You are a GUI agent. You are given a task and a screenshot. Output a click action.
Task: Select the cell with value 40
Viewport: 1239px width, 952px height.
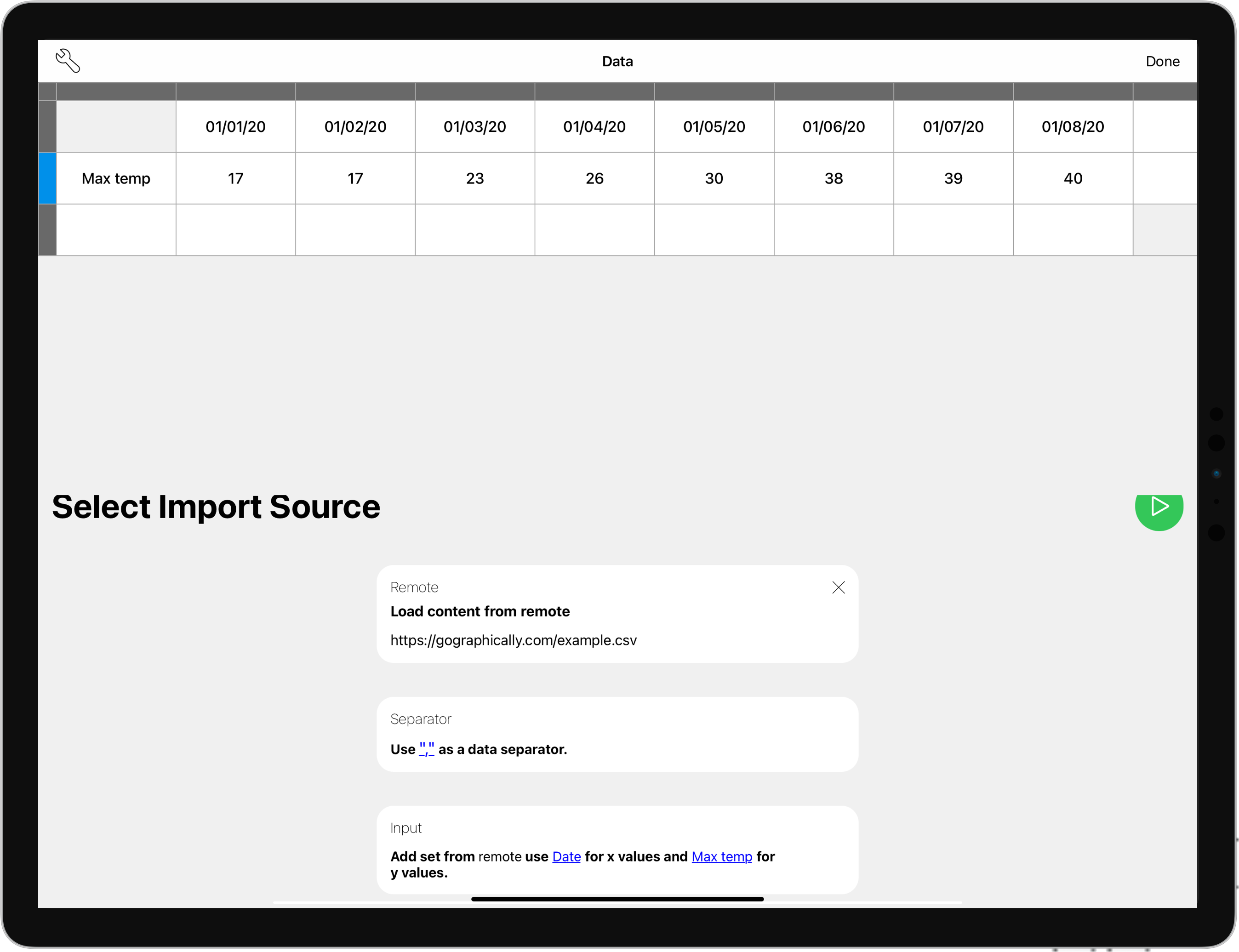(1073, 178)
